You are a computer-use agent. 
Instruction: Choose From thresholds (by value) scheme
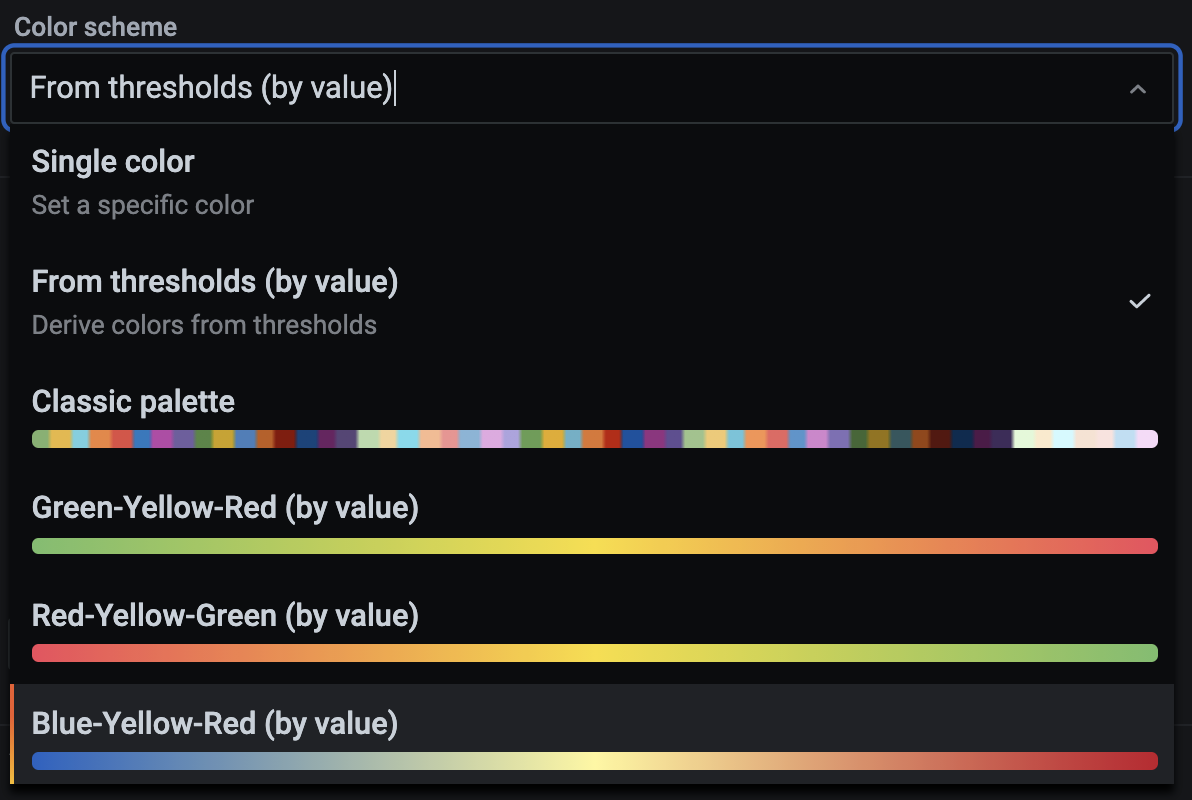pos(214,282)
